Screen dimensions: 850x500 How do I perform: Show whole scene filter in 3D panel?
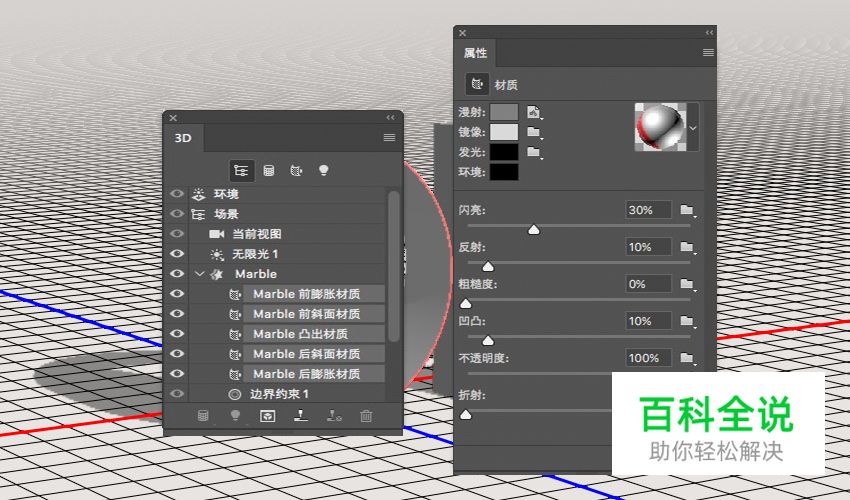tap(241, 171)
